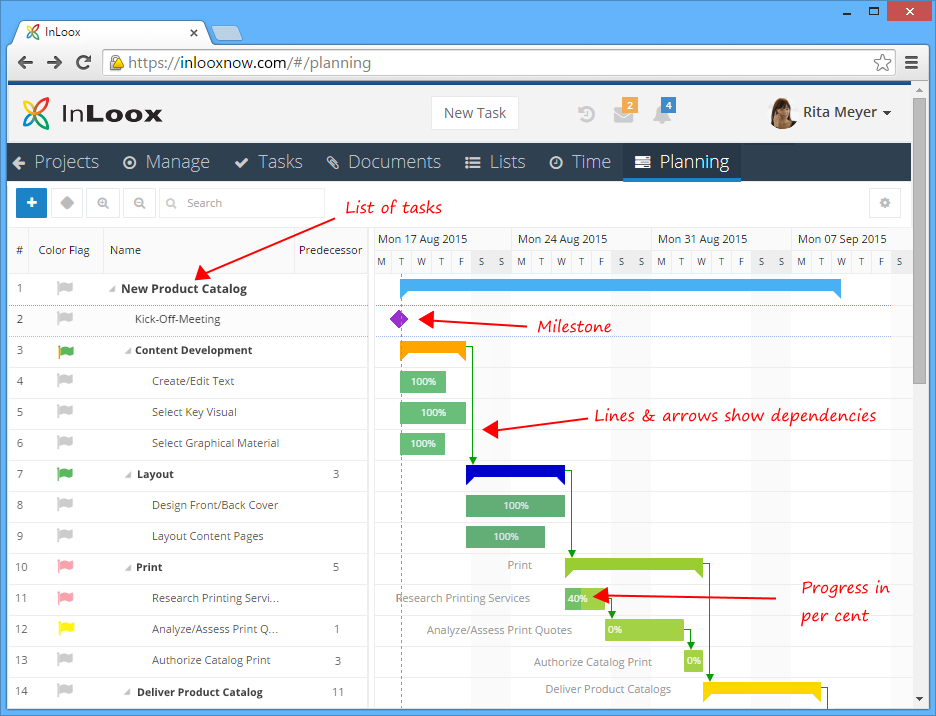936x716 pixels.
Task: Select the Design Front/Back Cover 100% bar
Action: tap(515, 505)
